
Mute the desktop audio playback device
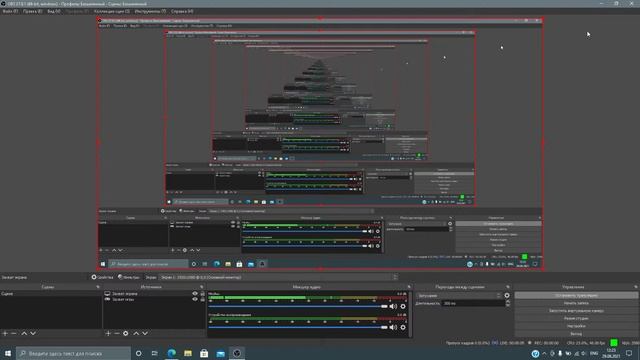pos(393,327)
